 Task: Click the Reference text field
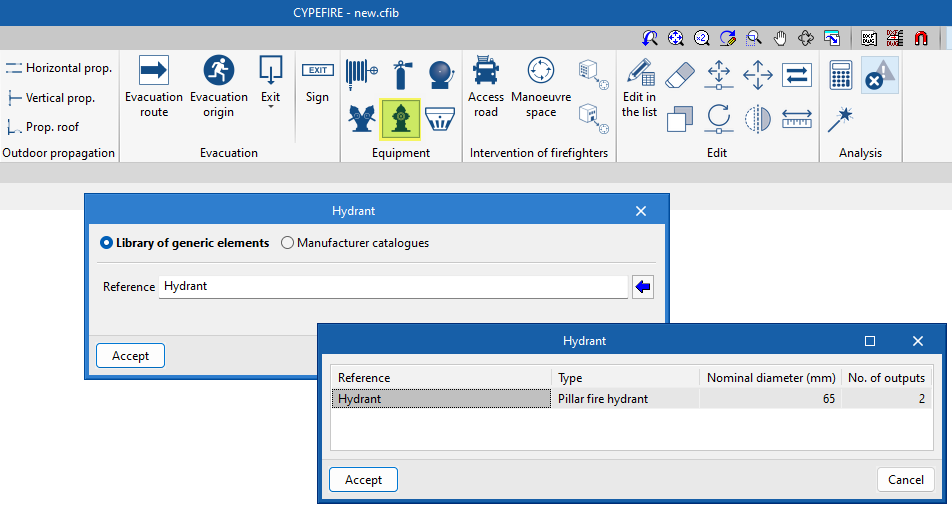click(x=392, y=287)
